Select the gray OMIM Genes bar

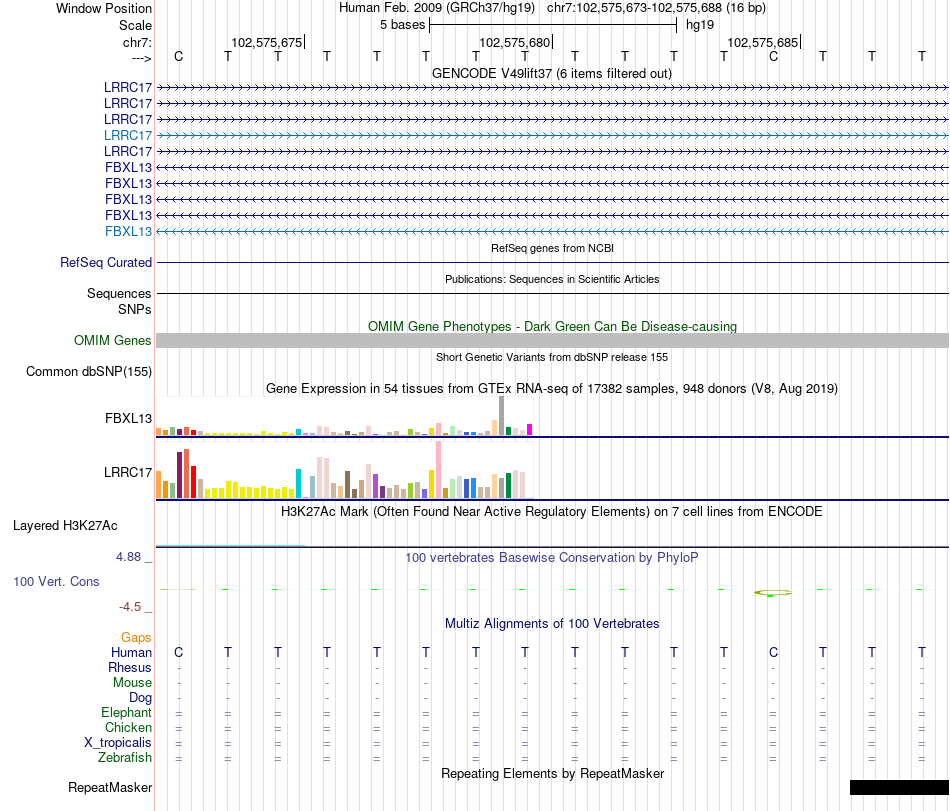[552, 340]
